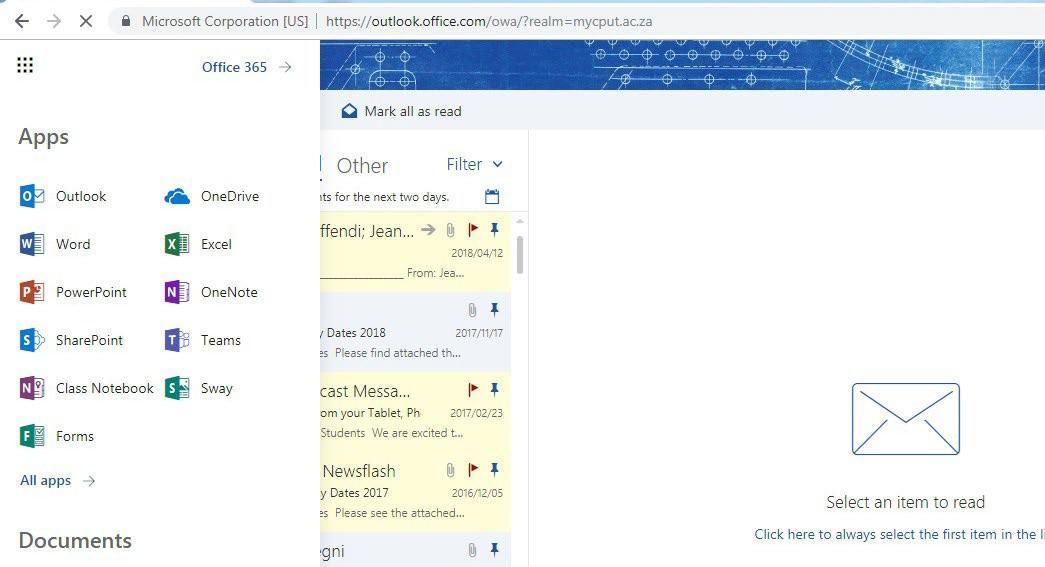
Task: Click the site security padlock icon
Action: coord(126,21)
